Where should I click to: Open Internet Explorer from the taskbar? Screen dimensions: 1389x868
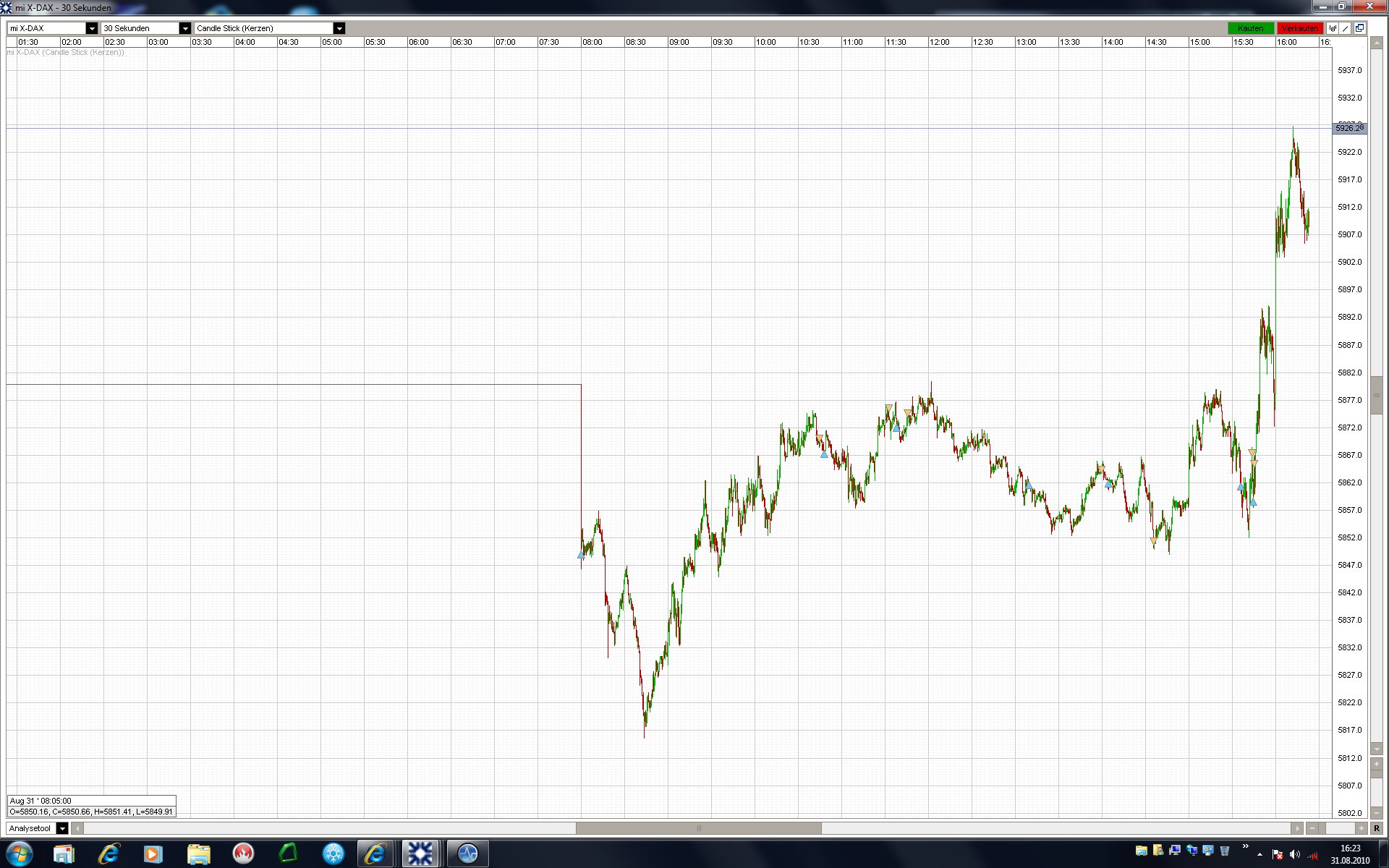point(109,854)
